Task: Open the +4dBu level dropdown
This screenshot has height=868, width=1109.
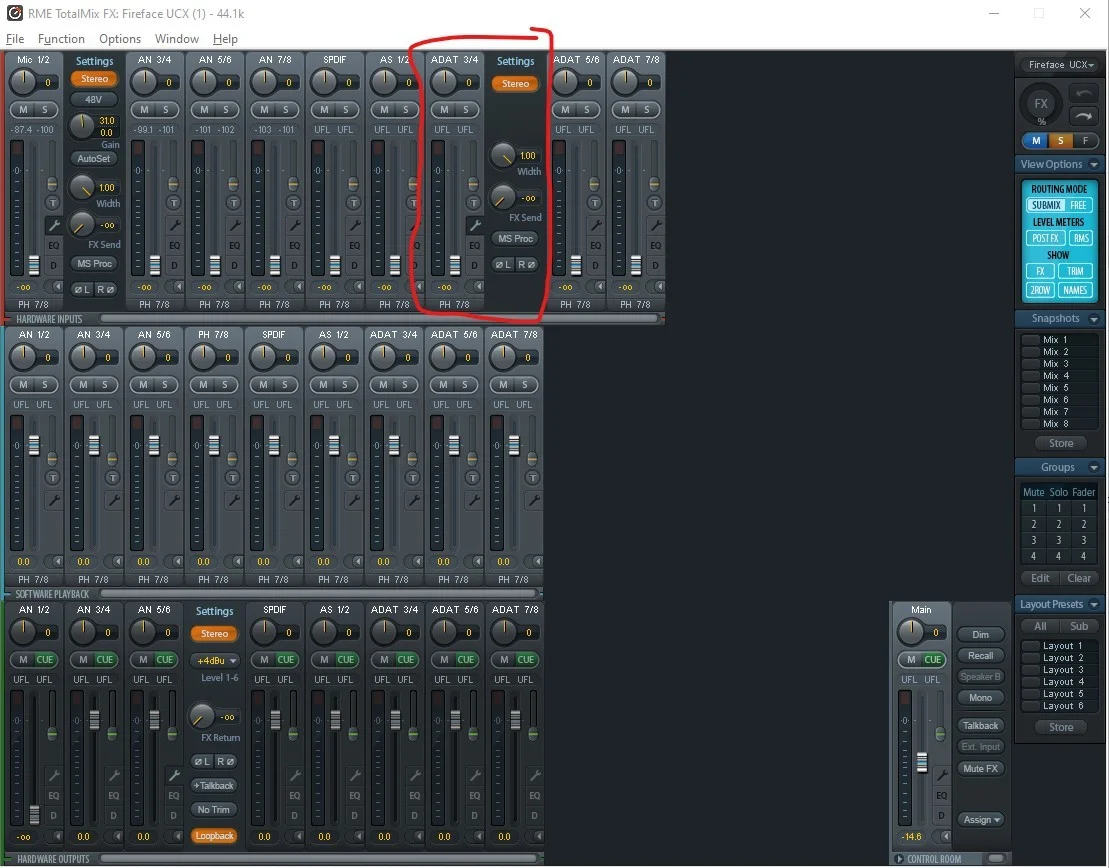Action: tap(214, 661)
